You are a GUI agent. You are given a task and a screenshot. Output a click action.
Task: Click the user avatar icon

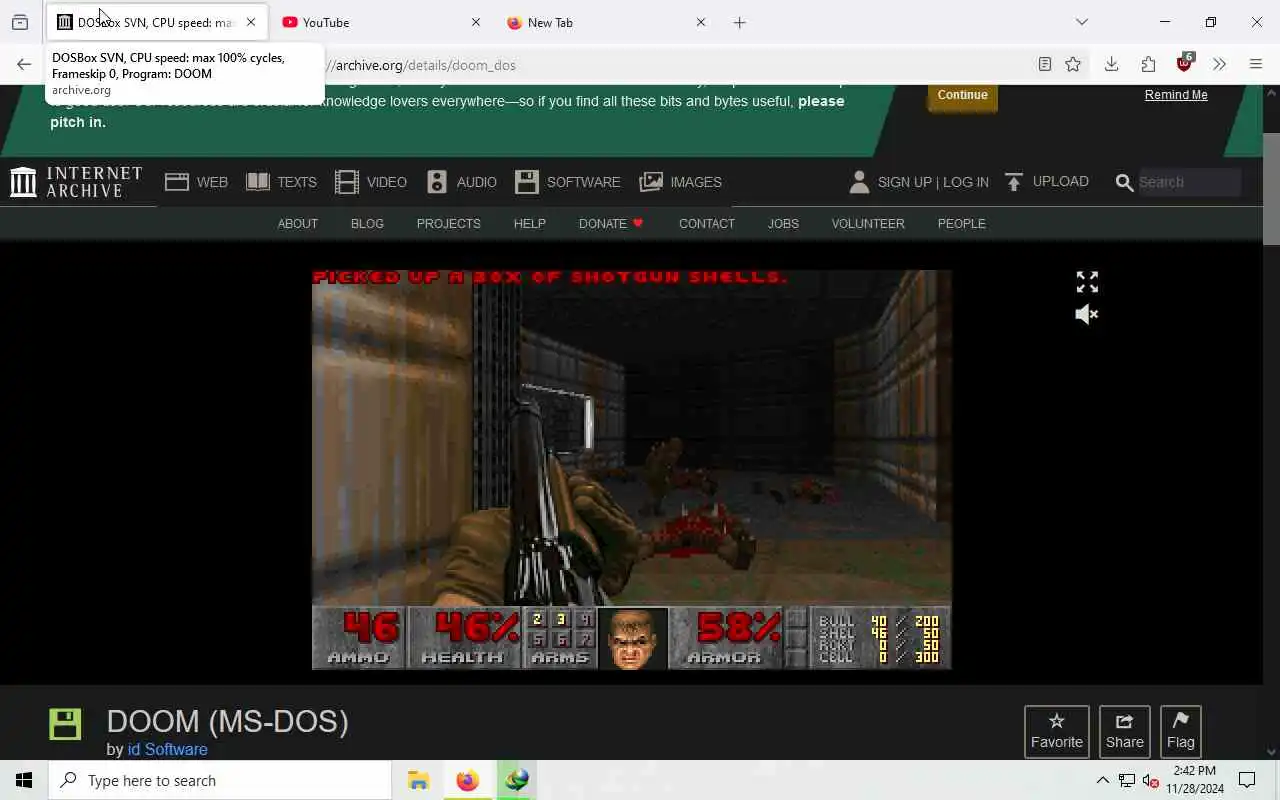click(x=859, y=182)
